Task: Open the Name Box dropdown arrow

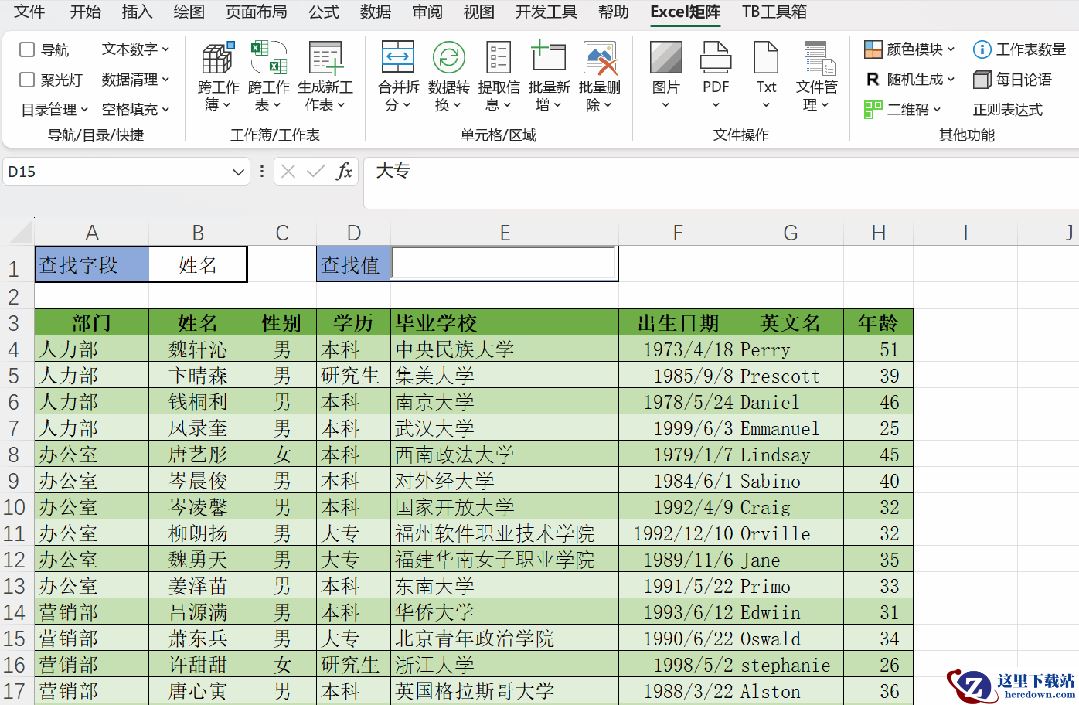Action: 238,172
